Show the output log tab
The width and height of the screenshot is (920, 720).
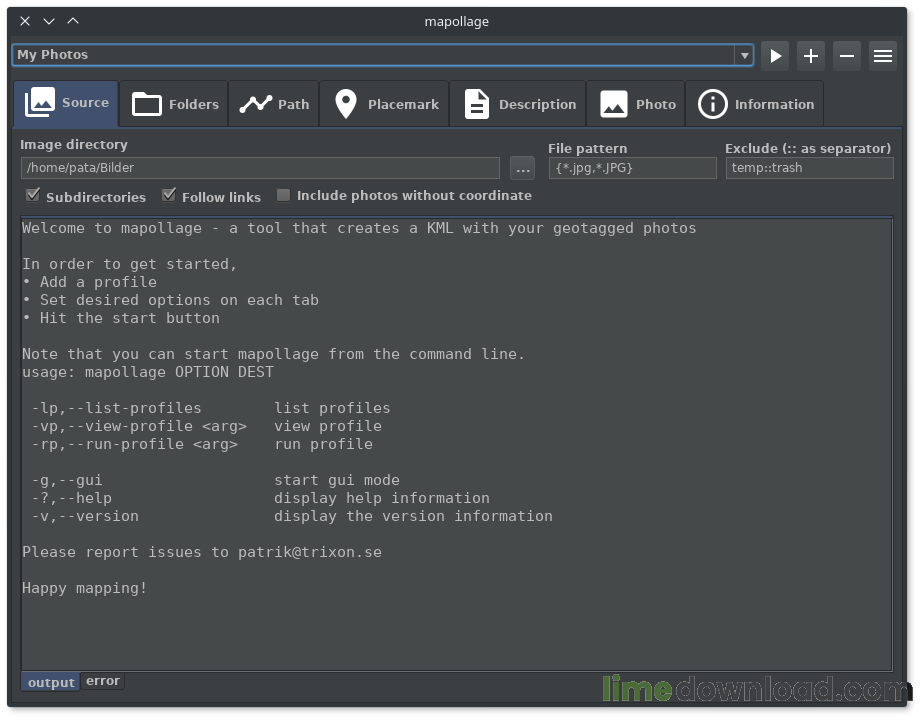click(x=51, y=682)
